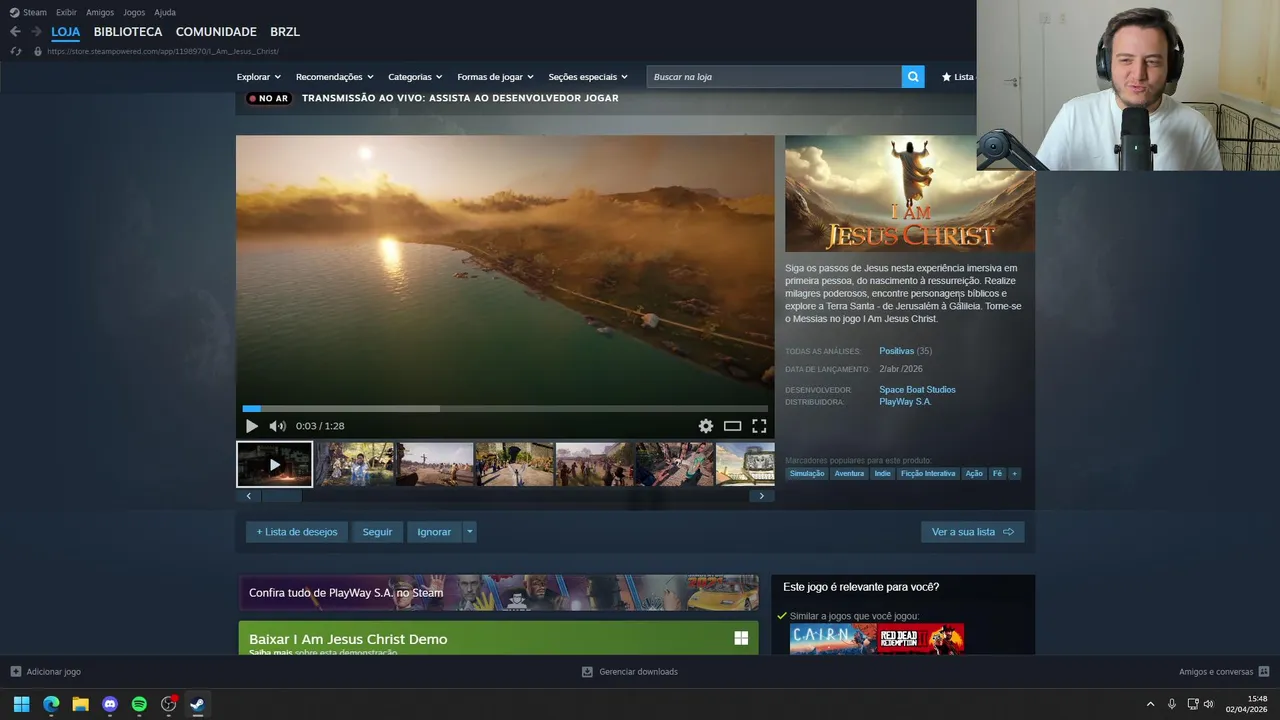Viewport: 1280px width, 720px height.
Task: Expand Recomendações dropdown
Action: [335, 77]
